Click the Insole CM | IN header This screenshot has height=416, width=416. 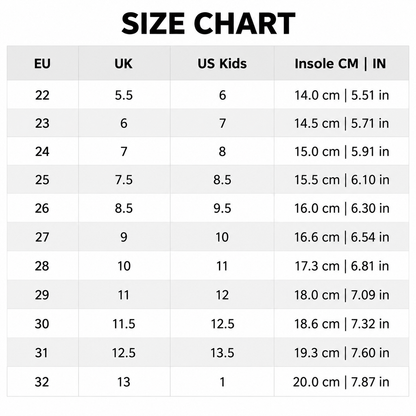click(340, 63)
